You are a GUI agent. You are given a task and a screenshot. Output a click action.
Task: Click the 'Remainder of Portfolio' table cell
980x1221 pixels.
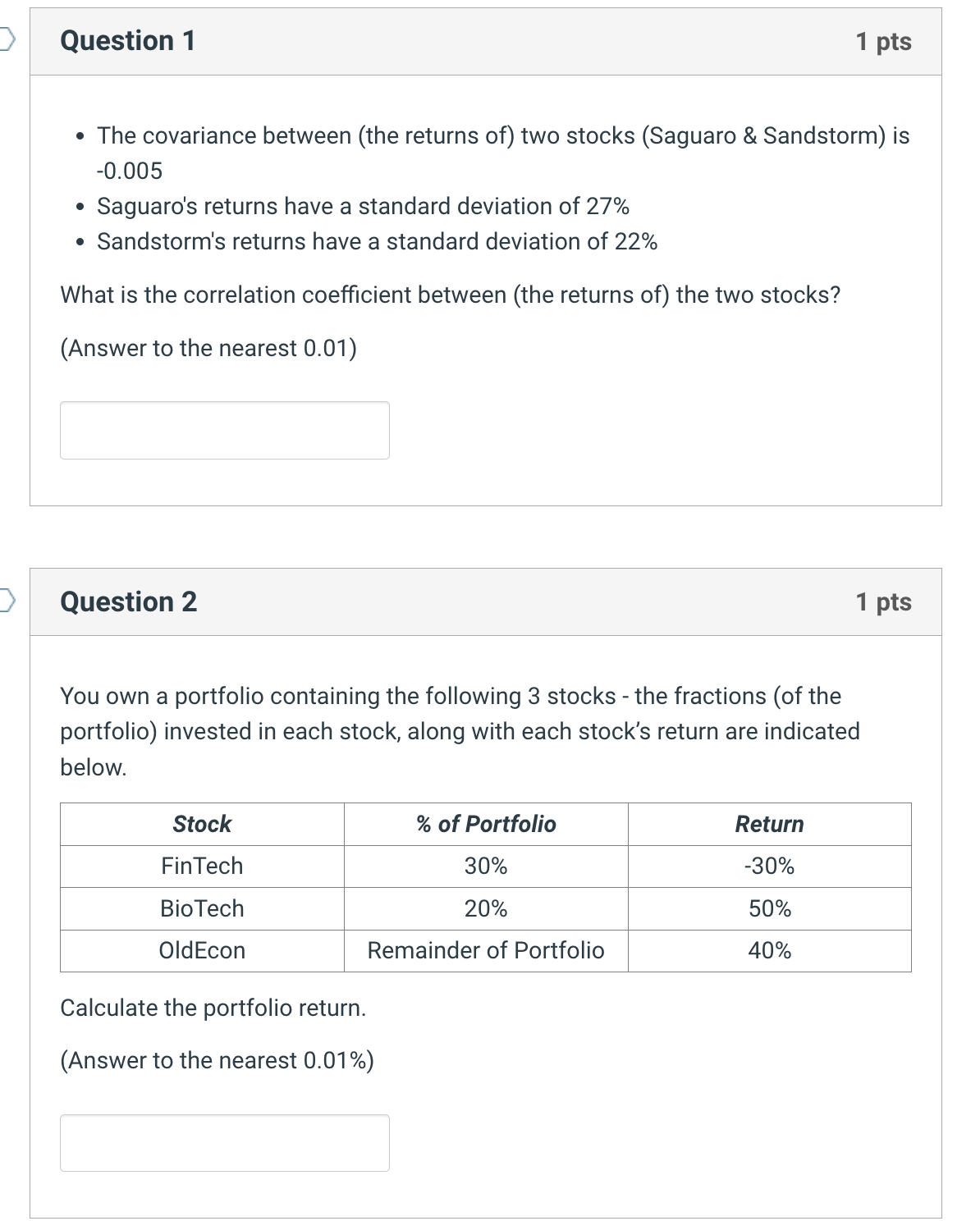click(485, 950)
